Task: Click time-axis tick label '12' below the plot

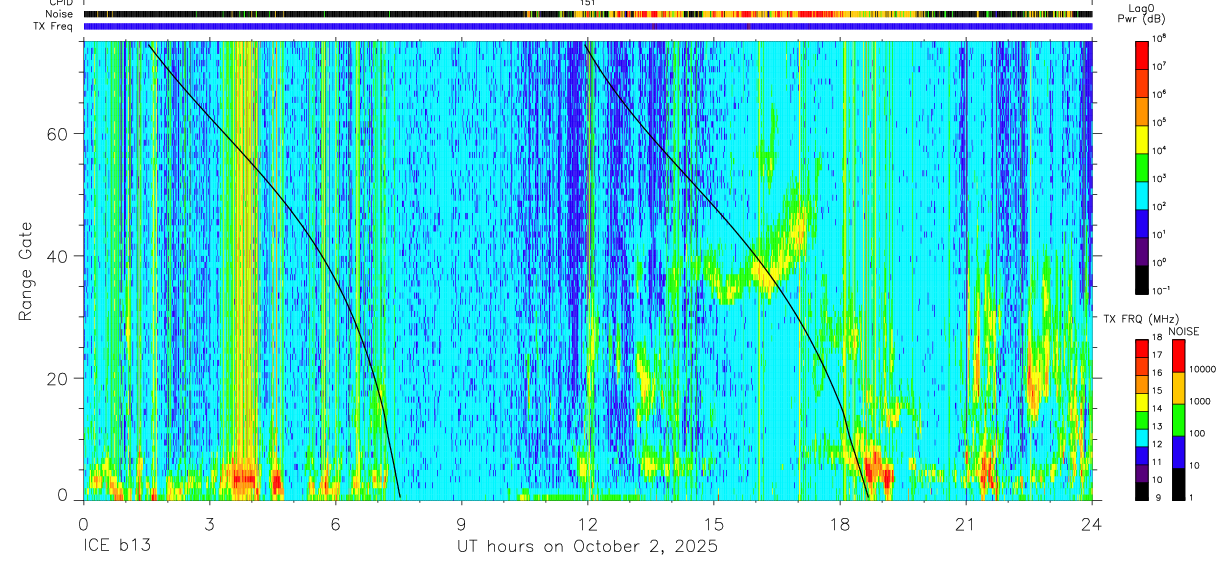Action: point(588,524)
